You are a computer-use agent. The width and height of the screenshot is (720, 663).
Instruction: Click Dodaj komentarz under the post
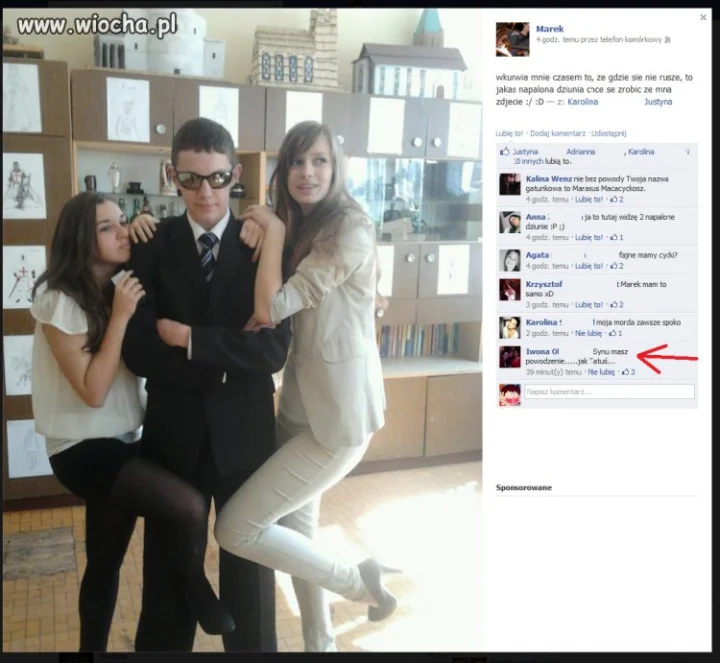click(558, 134)
